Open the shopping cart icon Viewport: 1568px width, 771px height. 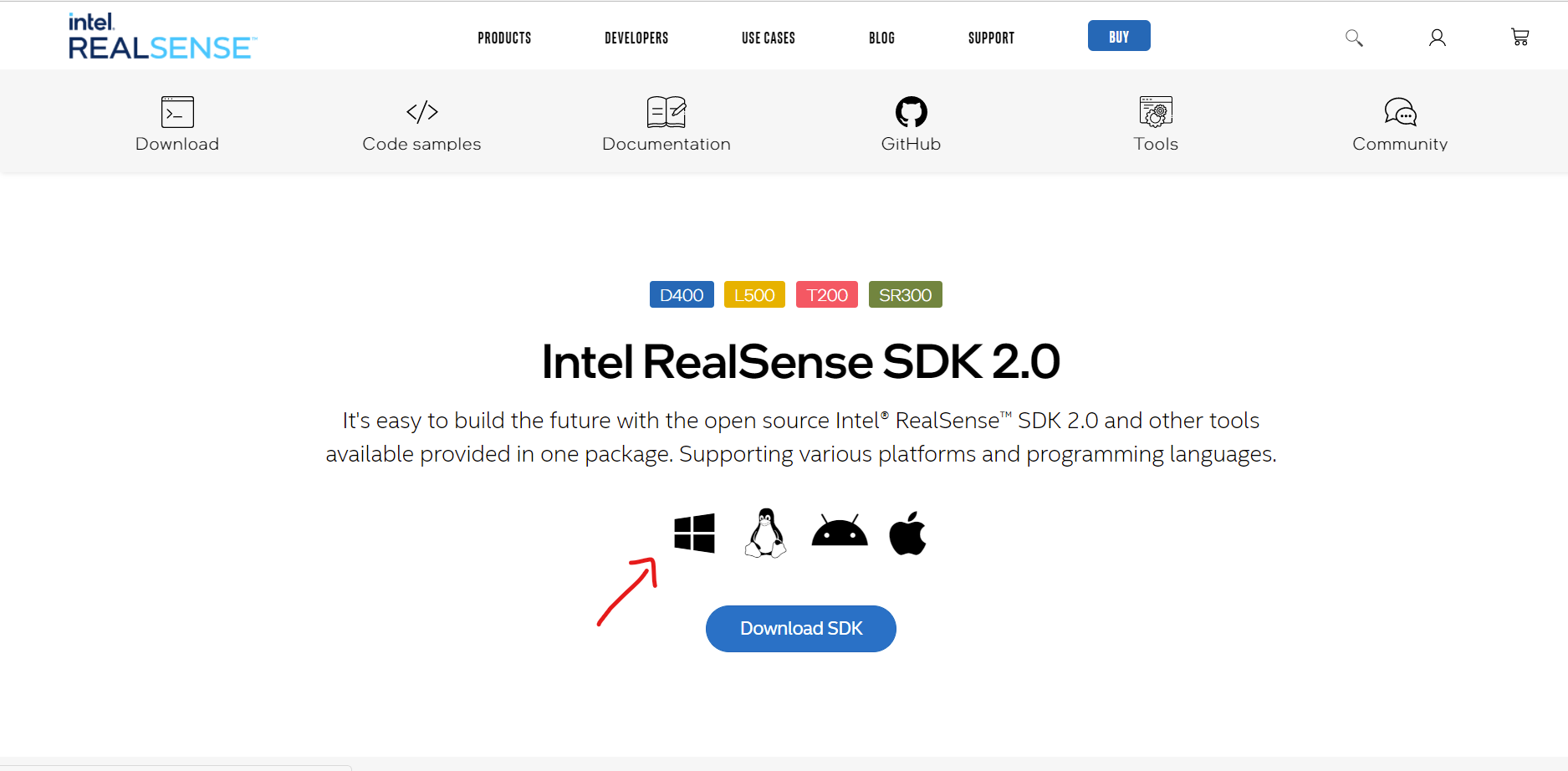pyautogui.click(x=1520, y=37)
